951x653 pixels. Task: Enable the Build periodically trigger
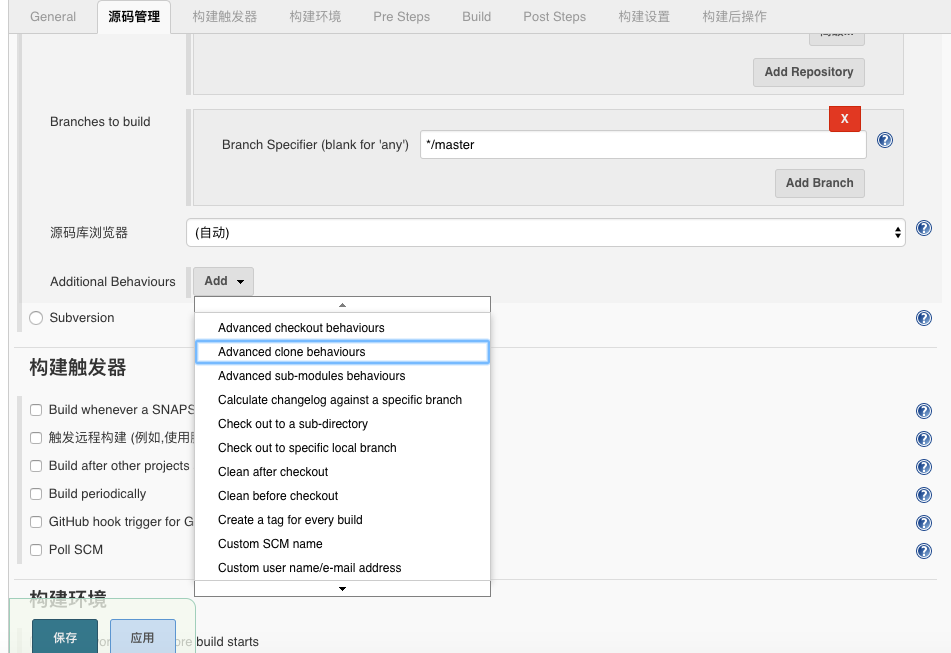point(35,494)
